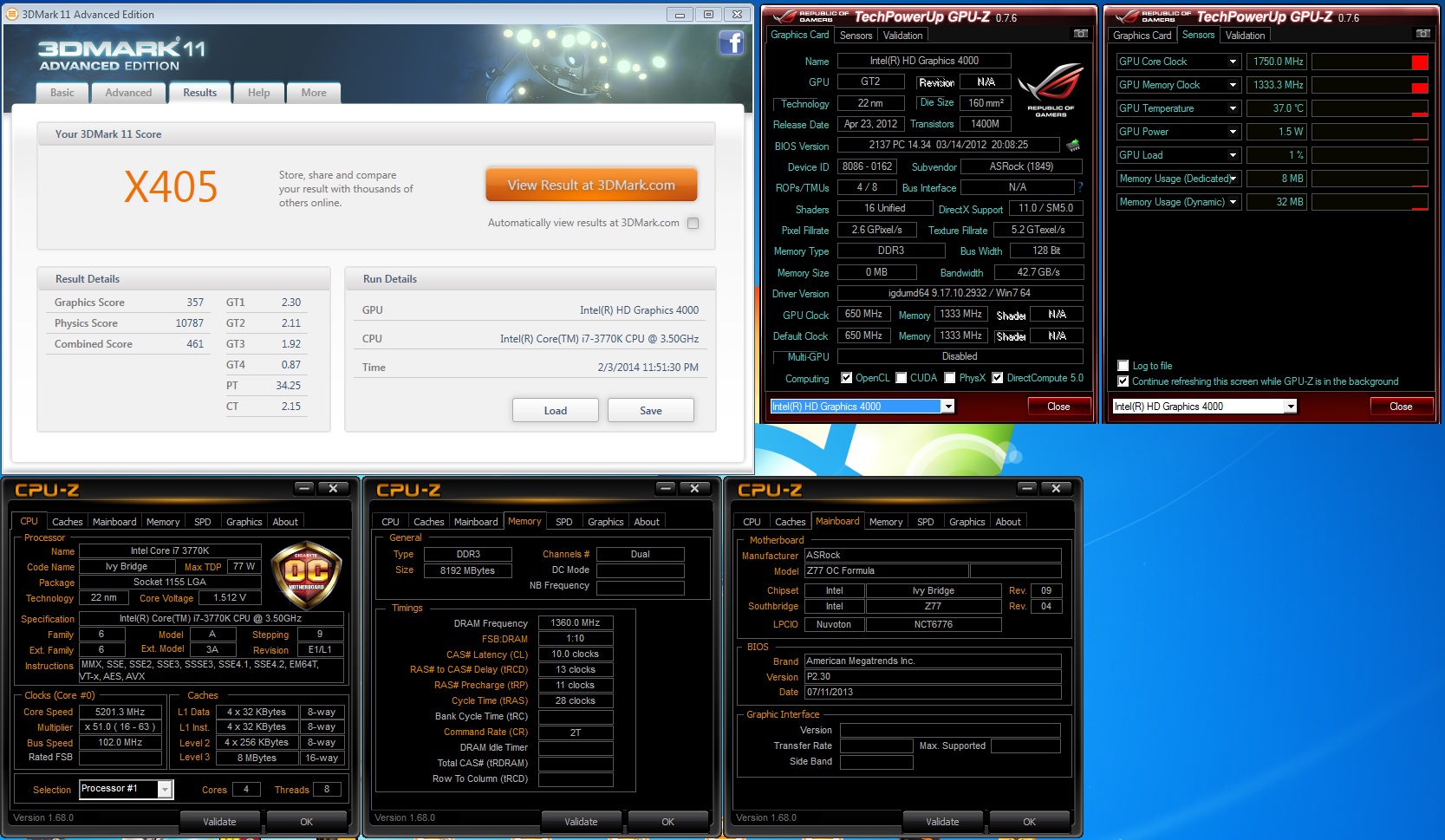Click the Bus Interface question mark
1445x840 pixels.
[1080, 187]
